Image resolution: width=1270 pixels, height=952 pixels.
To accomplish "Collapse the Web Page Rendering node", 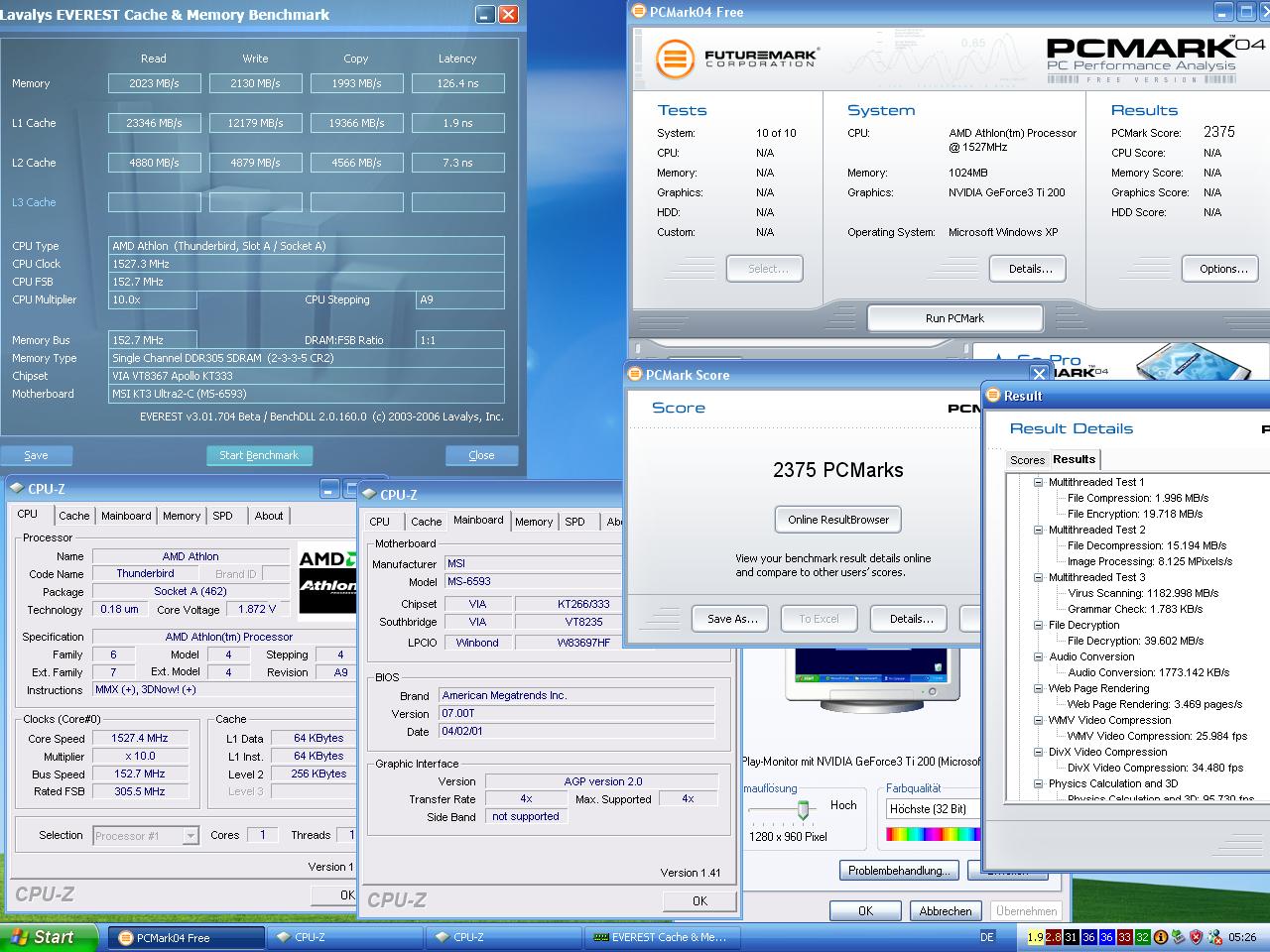I will (x=1038, y=688).
